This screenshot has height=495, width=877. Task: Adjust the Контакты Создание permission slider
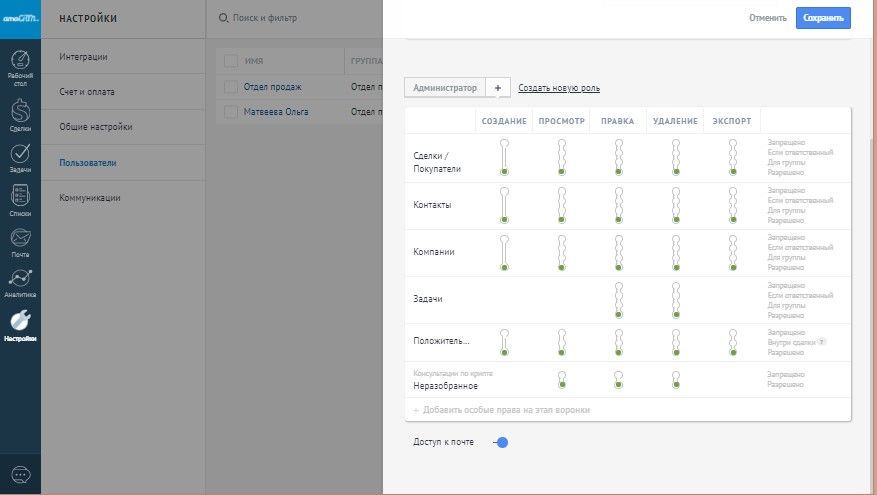tap(505, 205)
